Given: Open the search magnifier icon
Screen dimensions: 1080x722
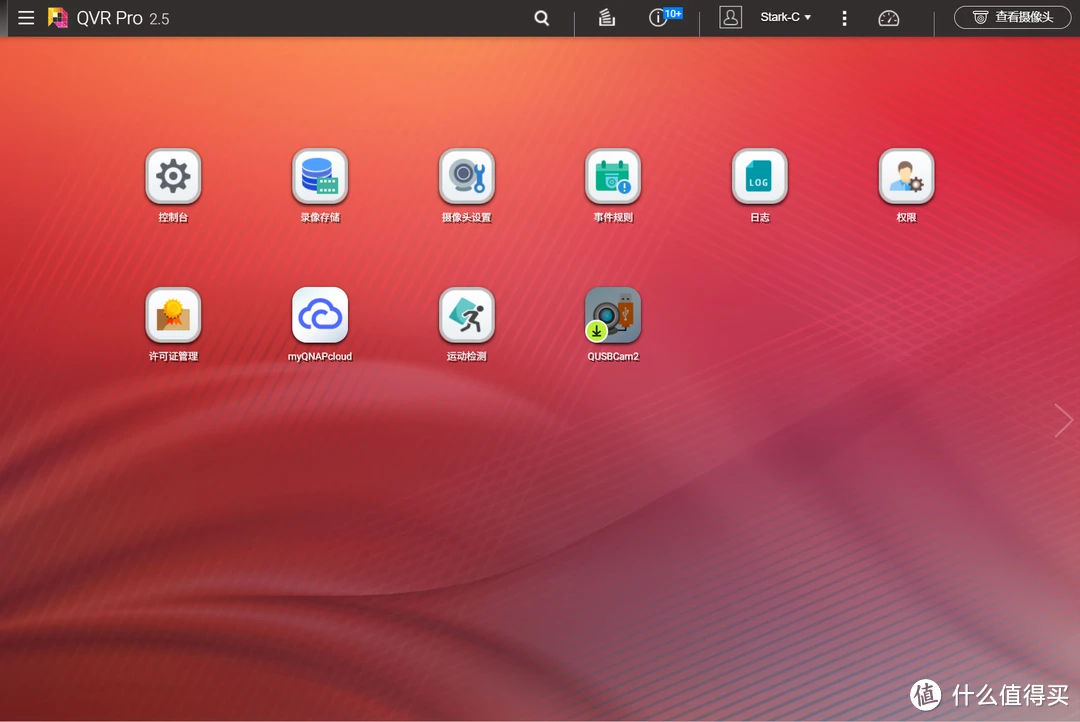Looking at the screenshot, I should click(542, 18).
